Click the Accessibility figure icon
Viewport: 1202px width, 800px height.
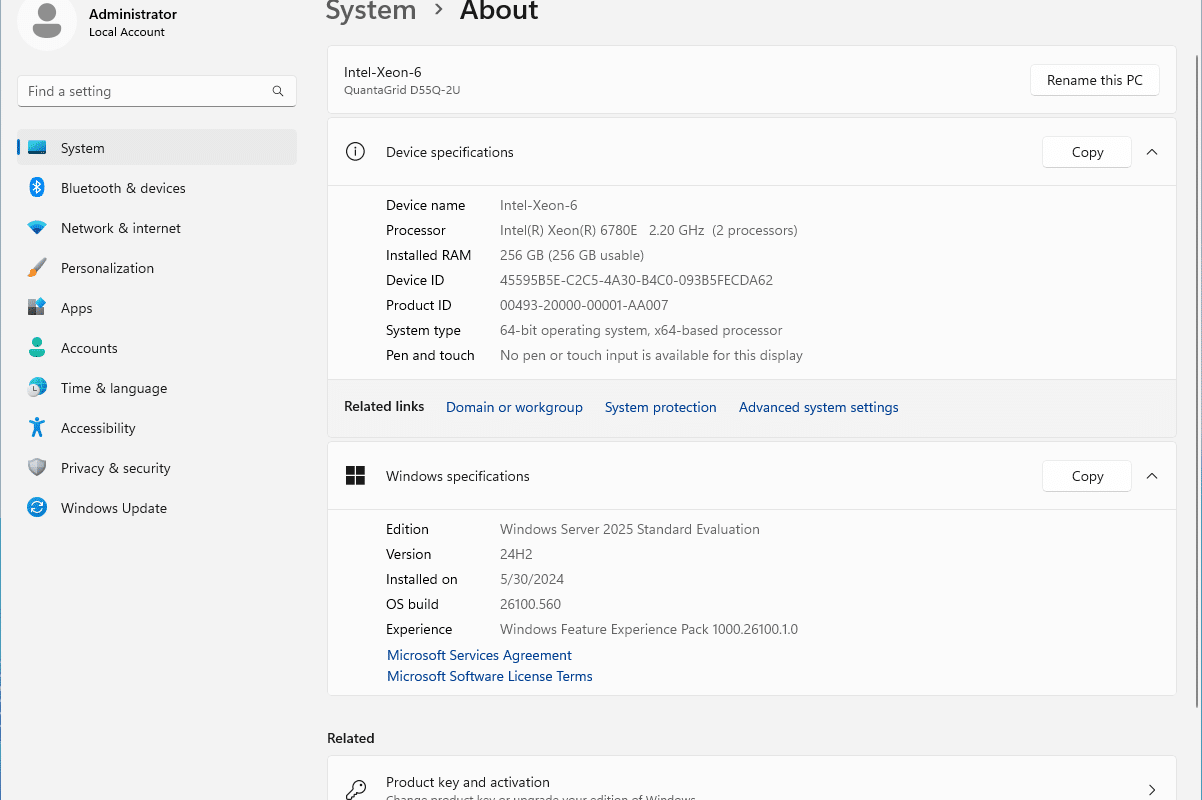37,428
